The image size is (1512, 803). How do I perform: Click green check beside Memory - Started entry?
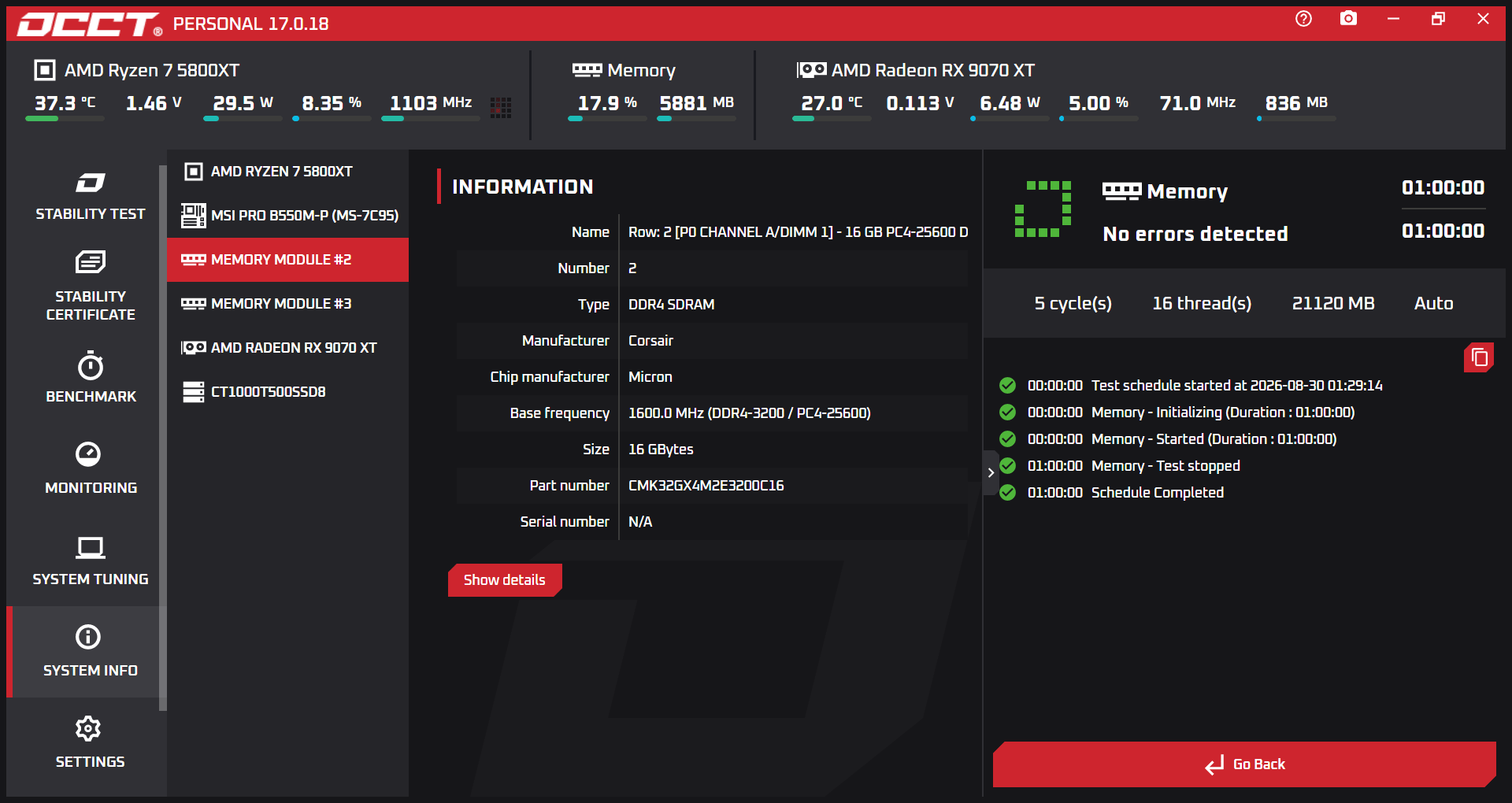tap(1007, 439)
